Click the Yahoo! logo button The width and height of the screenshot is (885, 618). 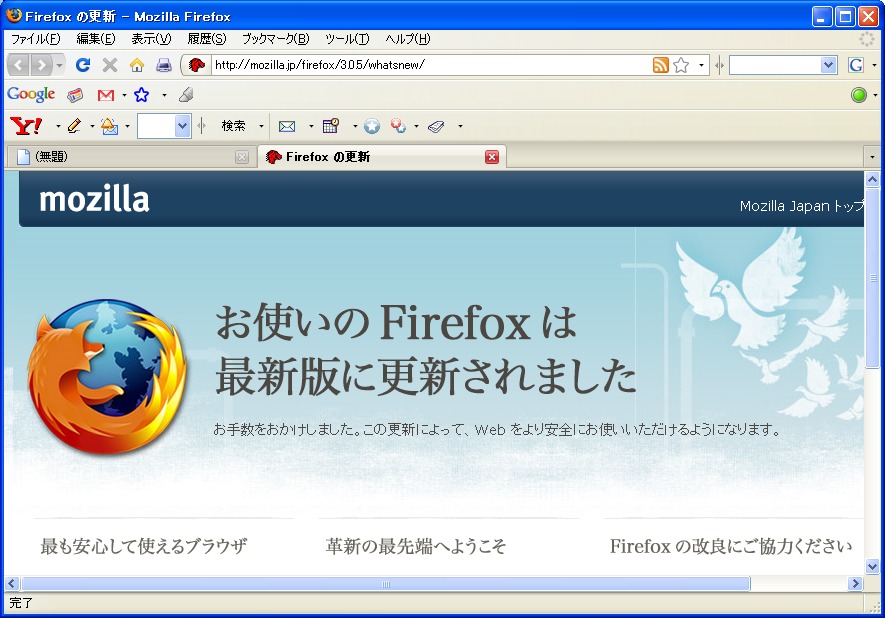coord(27,126)
